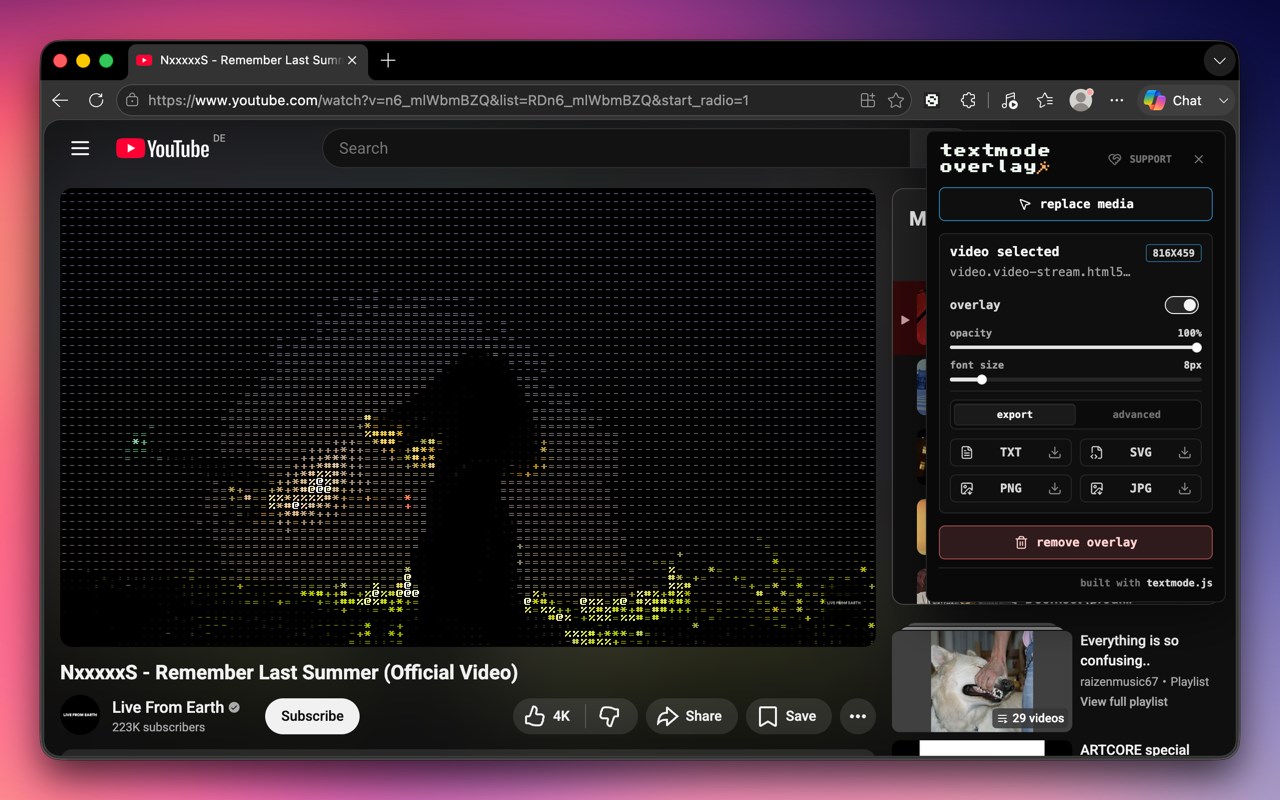The height and width of the screenshot is (800, 1280).
Task: Dislike the video with thumbs-down icon
Action: coord(609,716)
